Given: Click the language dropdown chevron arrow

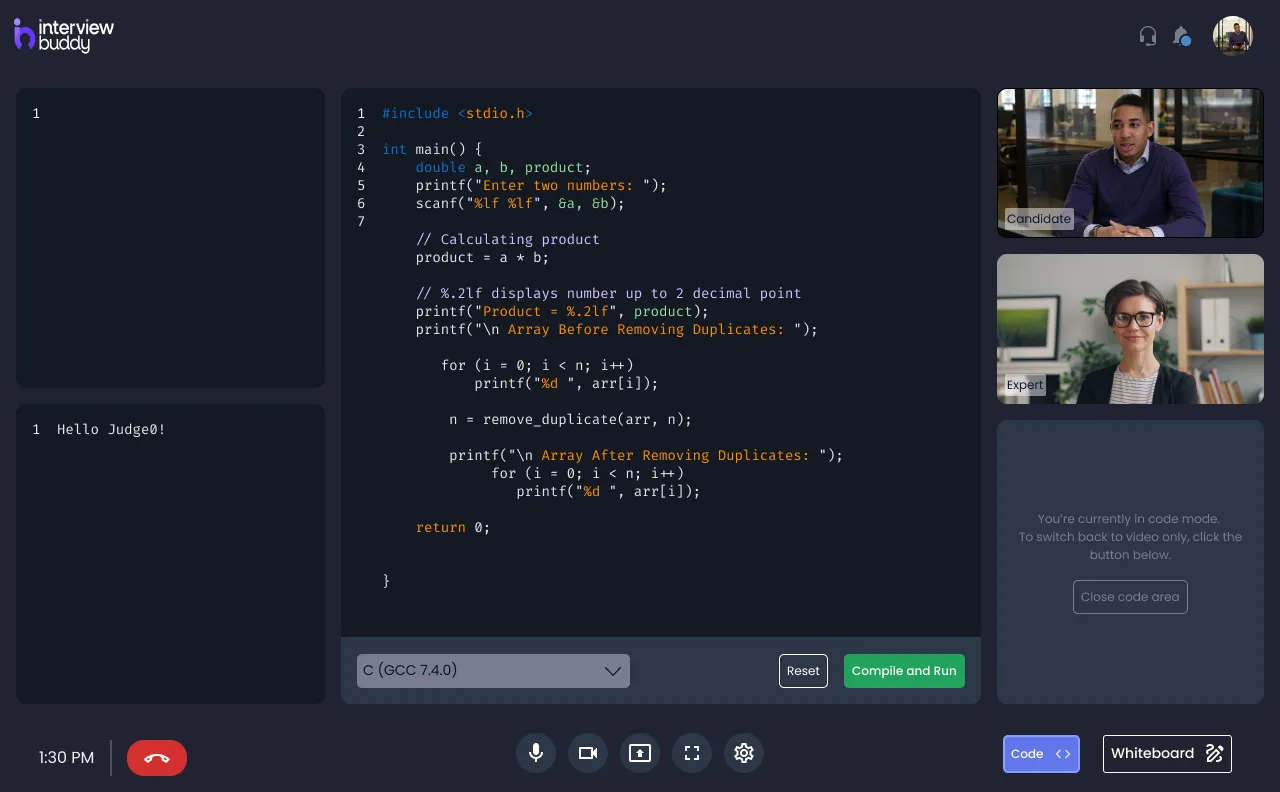Looking at the screenshot, I should click(613, 671).
